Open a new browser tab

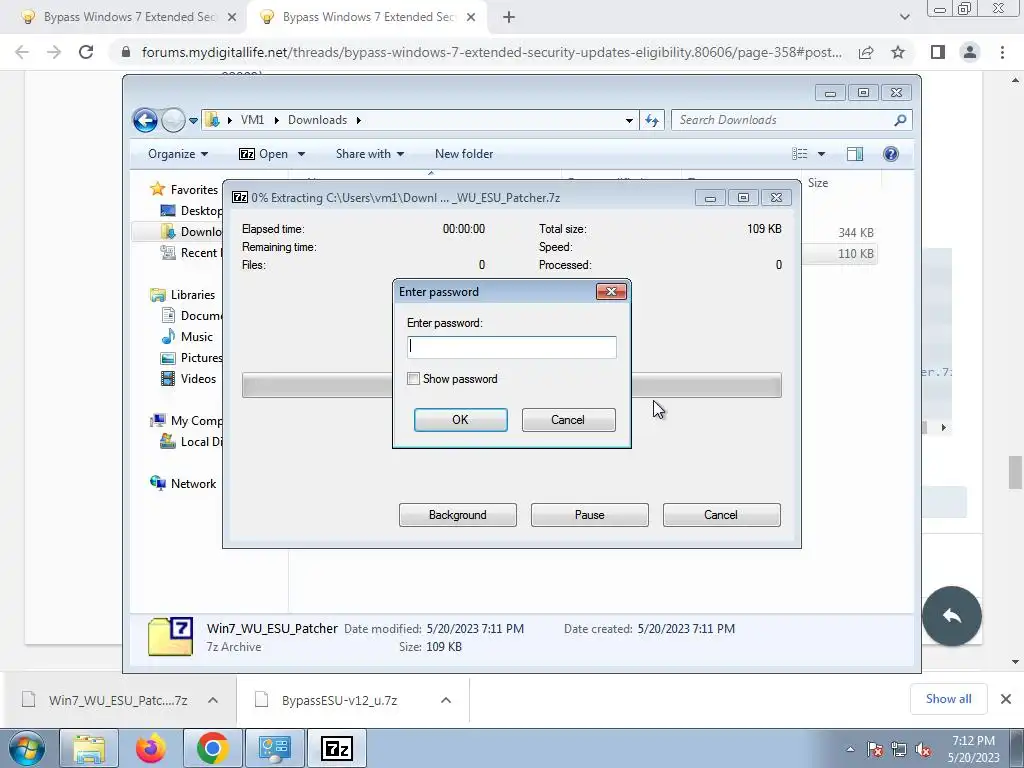[x=509, y=18]
